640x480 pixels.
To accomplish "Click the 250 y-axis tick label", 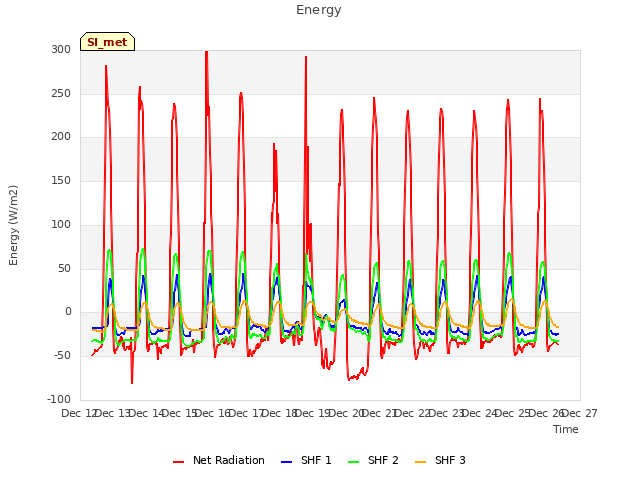I will [61, 93].
